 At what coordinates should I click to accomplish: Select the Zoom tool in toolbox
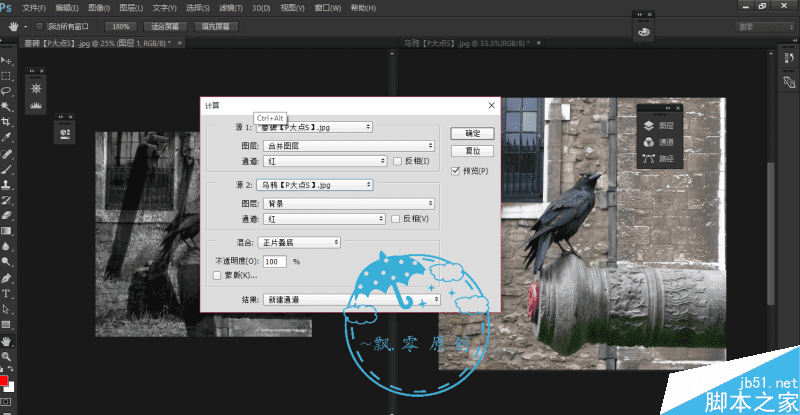(x=6, y=356)
